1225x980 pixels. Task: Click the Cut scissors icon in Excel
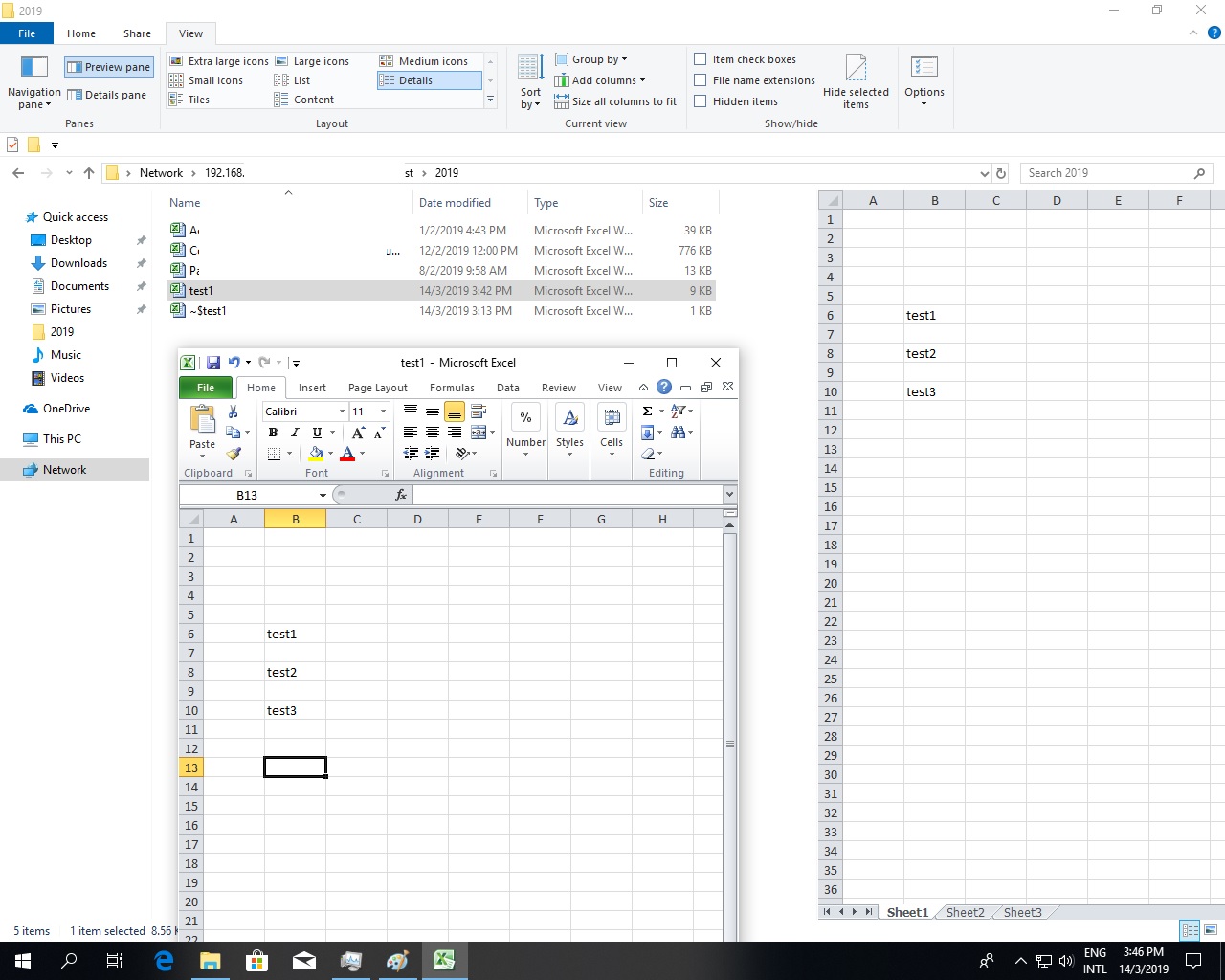click(x=233, y=412)
